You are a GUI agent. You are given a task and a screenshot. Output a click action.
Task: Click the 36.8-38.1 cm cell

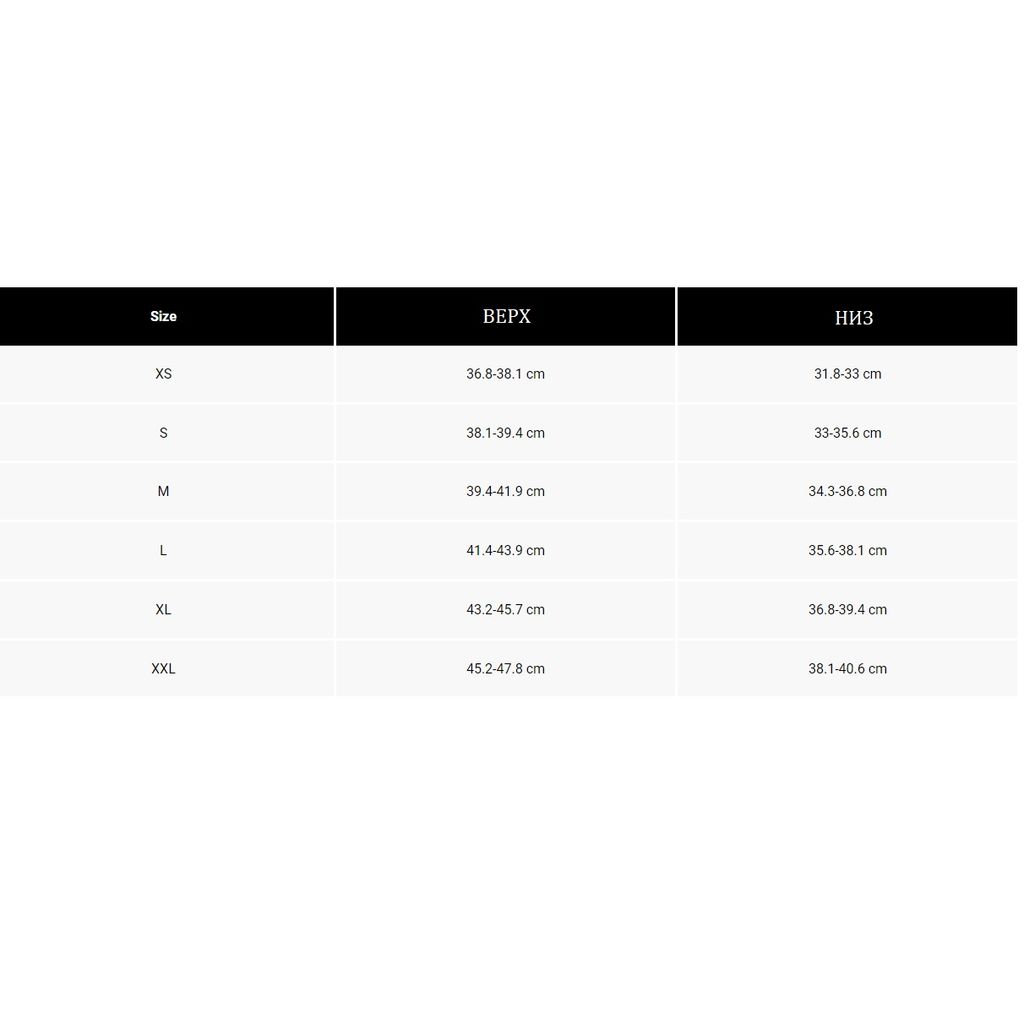pos(505,374)
